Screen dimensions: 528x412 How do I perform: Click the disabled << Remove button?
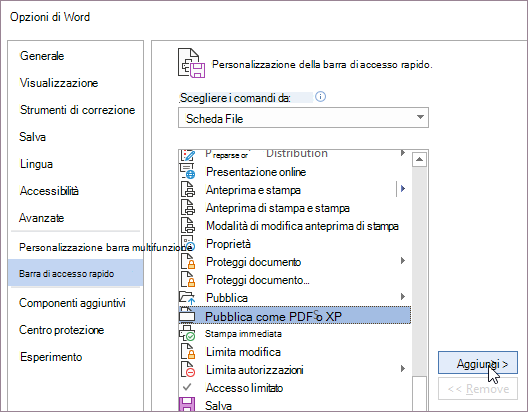point(477,389)
